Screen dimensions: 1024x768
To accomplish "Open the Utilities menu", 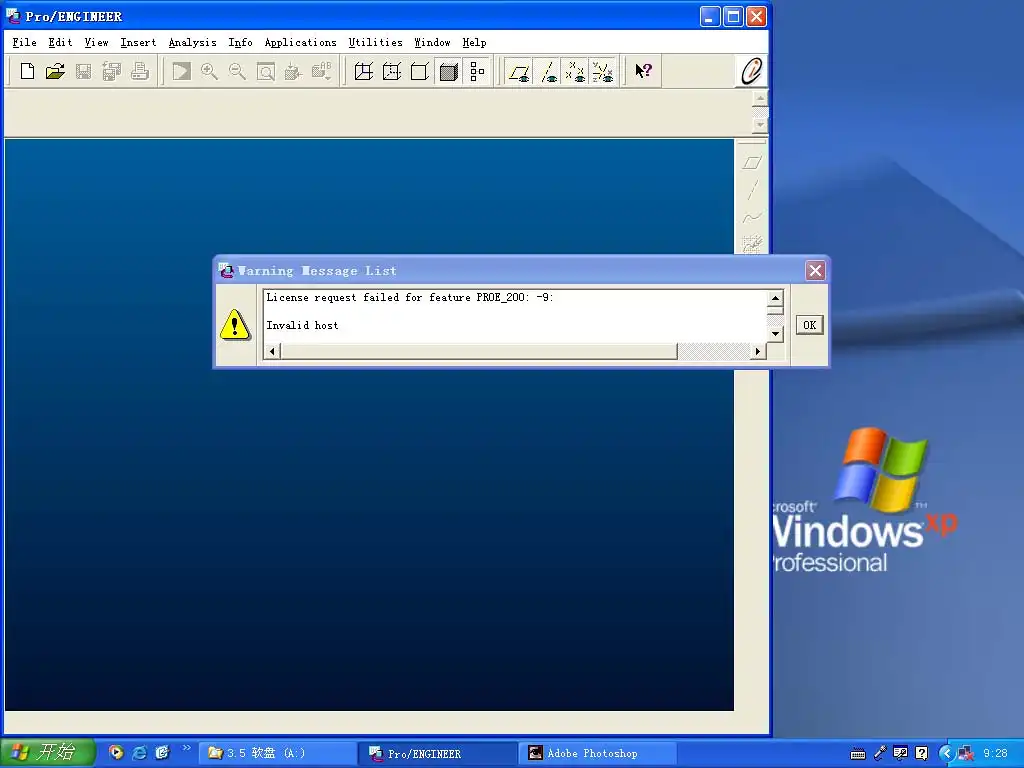I will pyautogui.click(x=375, y=42).
